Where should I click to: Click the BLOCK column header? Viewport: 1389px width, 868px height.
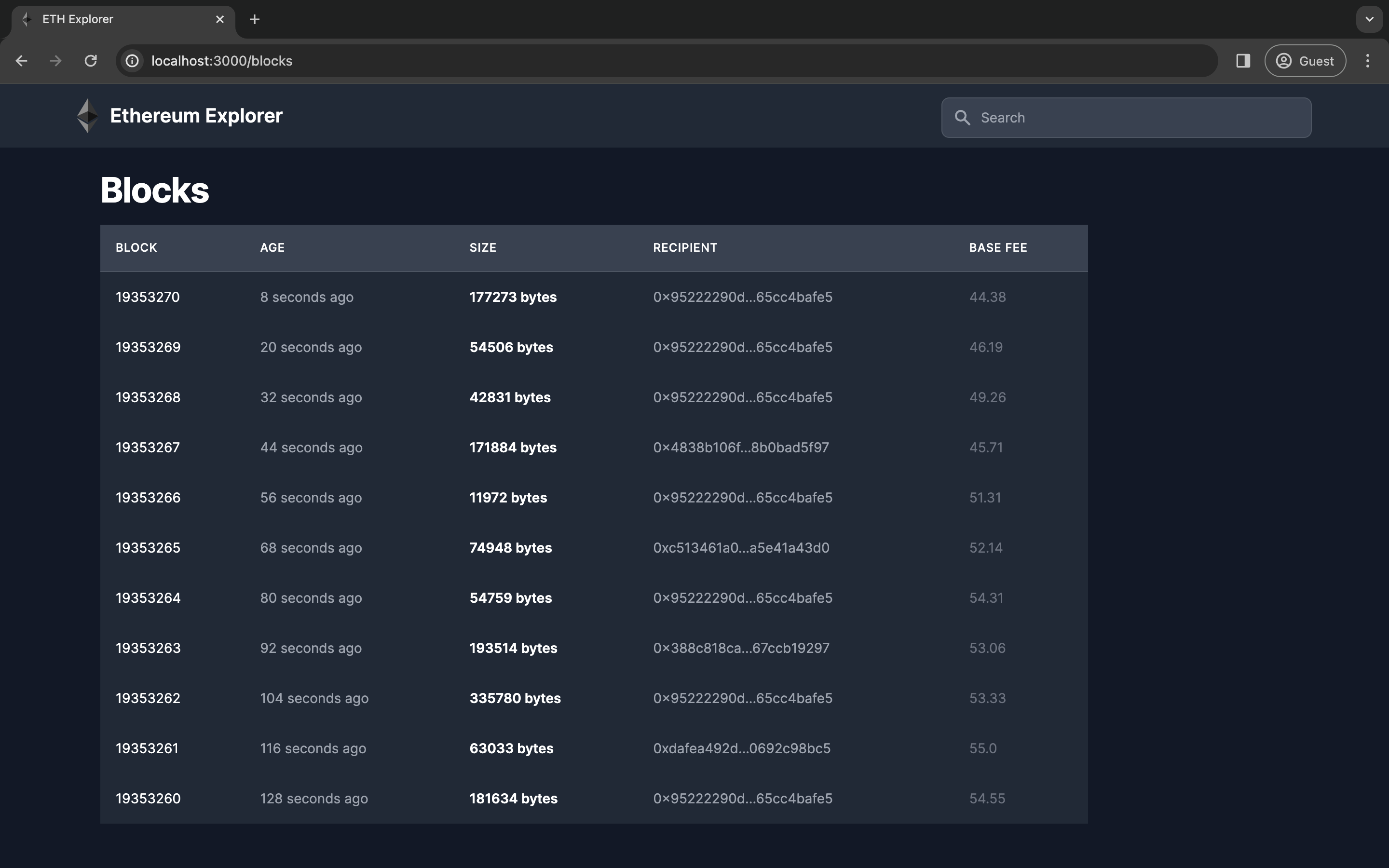coord(136,247)
